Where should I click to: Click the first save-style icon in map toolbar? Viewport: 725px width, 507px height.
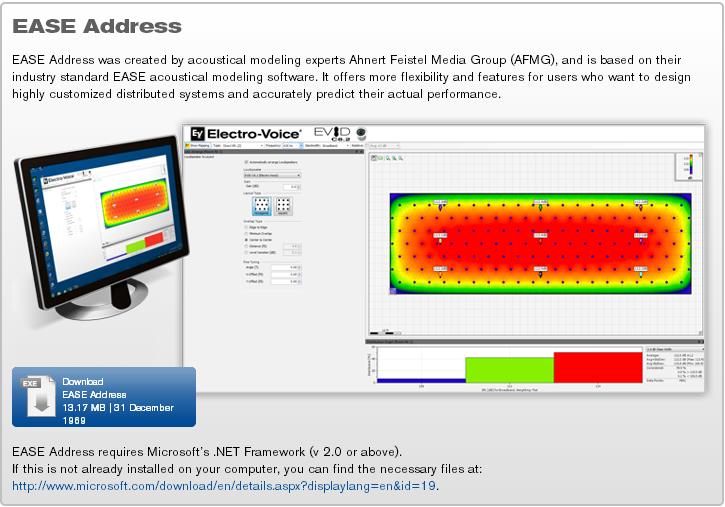pos(374,158)
